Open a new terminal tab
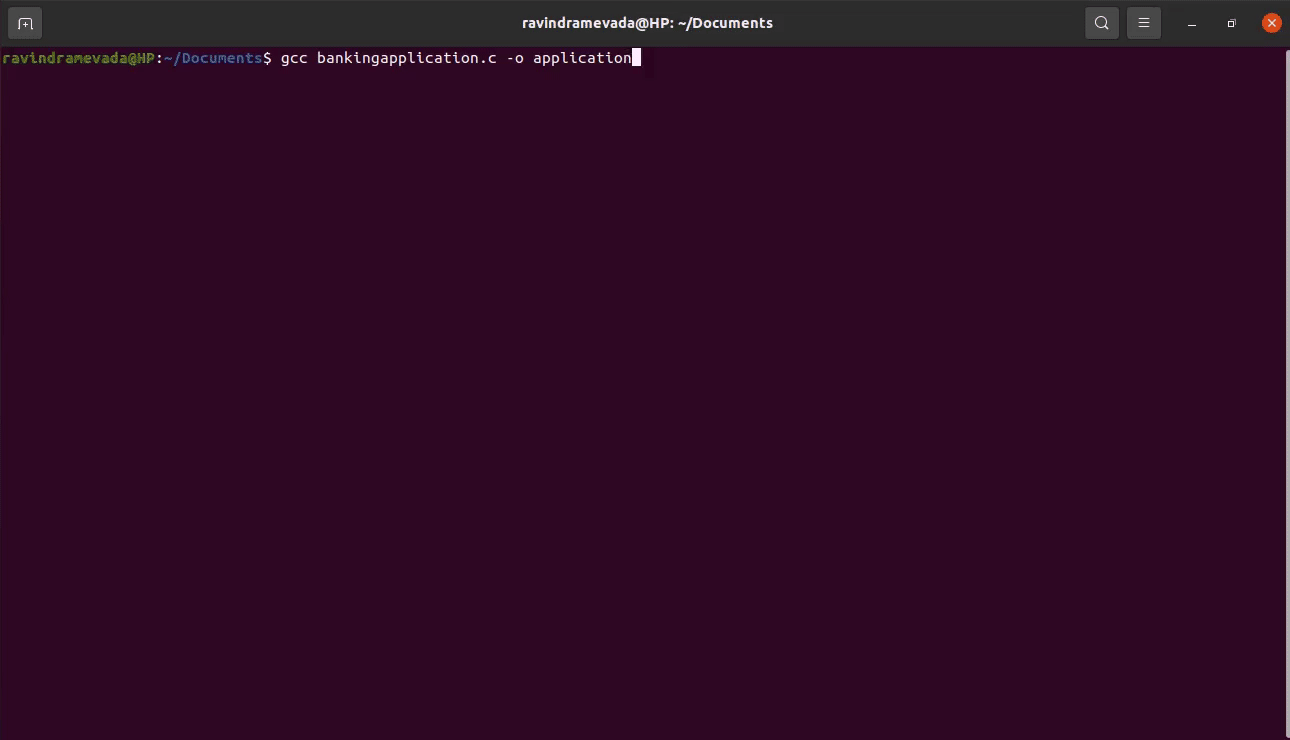 click(25, 23)
